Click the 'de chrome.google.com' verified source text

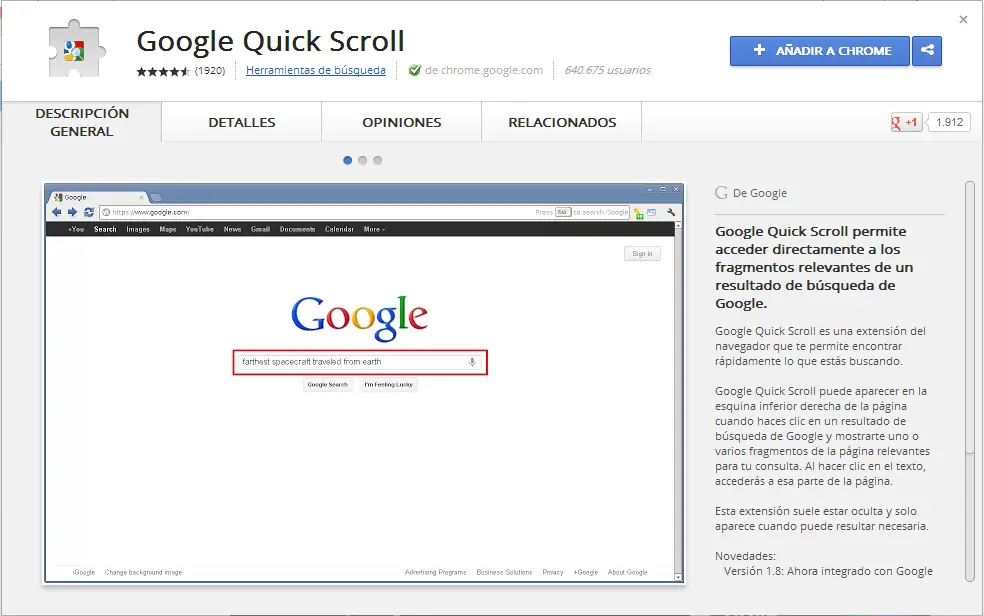click(x=484, y=70)
